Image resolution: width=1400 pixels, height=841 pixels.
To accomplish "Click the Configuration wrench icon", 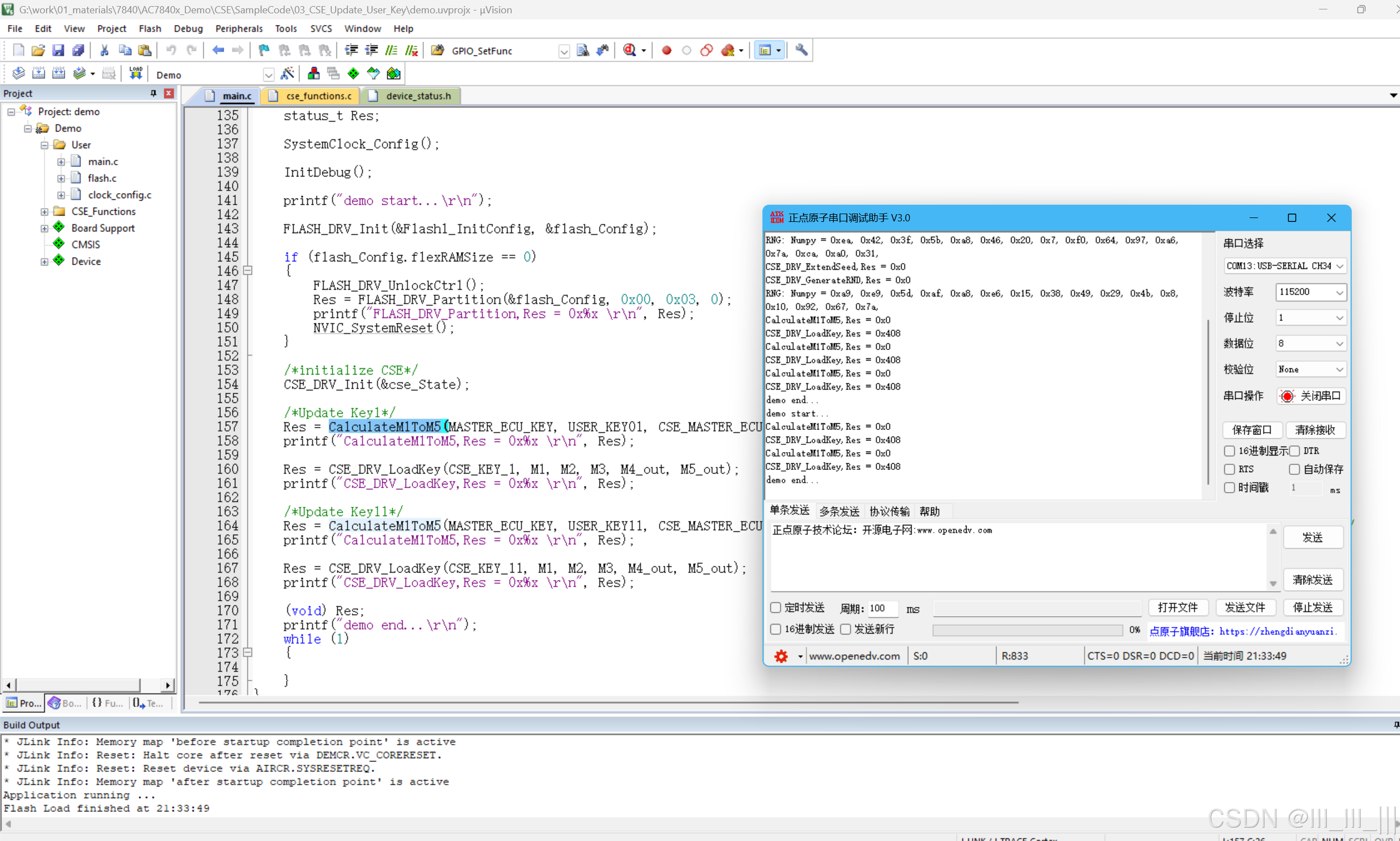I will coord(801,50).
